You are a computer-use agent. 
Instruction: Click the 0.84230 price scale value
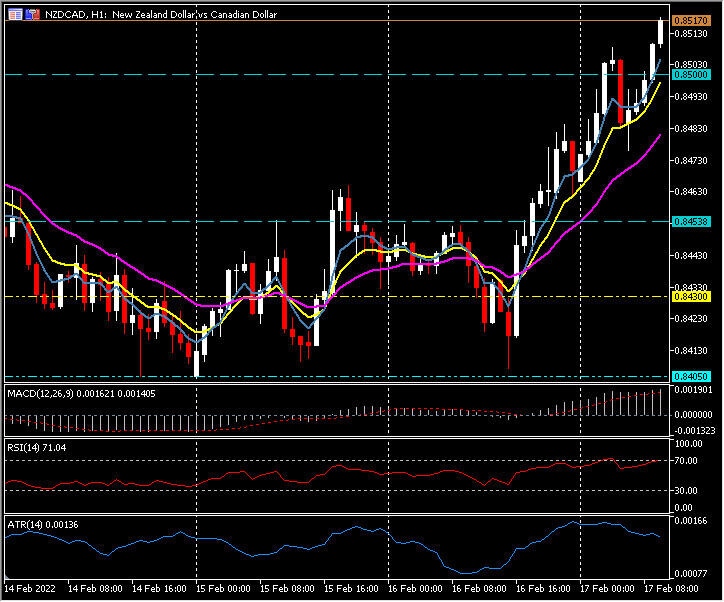pyautogui.click(x=691, y=319)
